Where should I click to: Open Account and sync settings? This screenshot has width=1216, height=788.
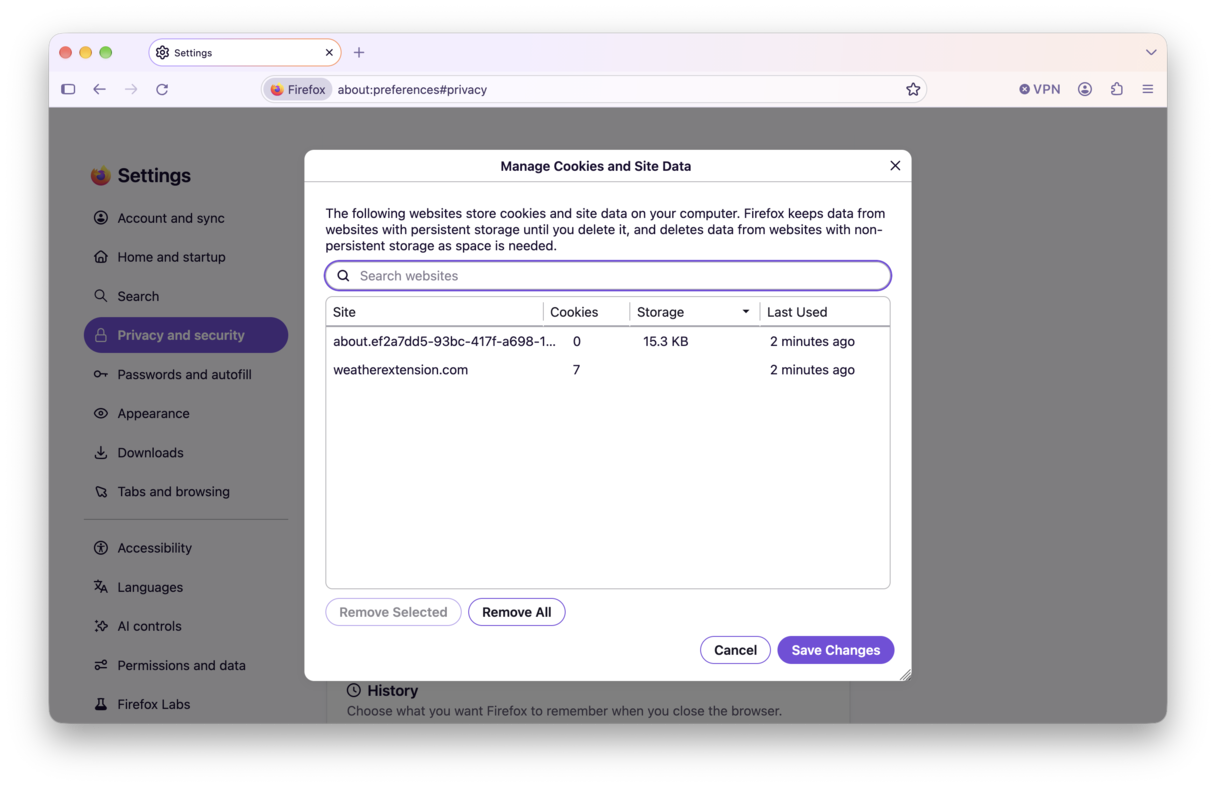[x=186, y=218]
